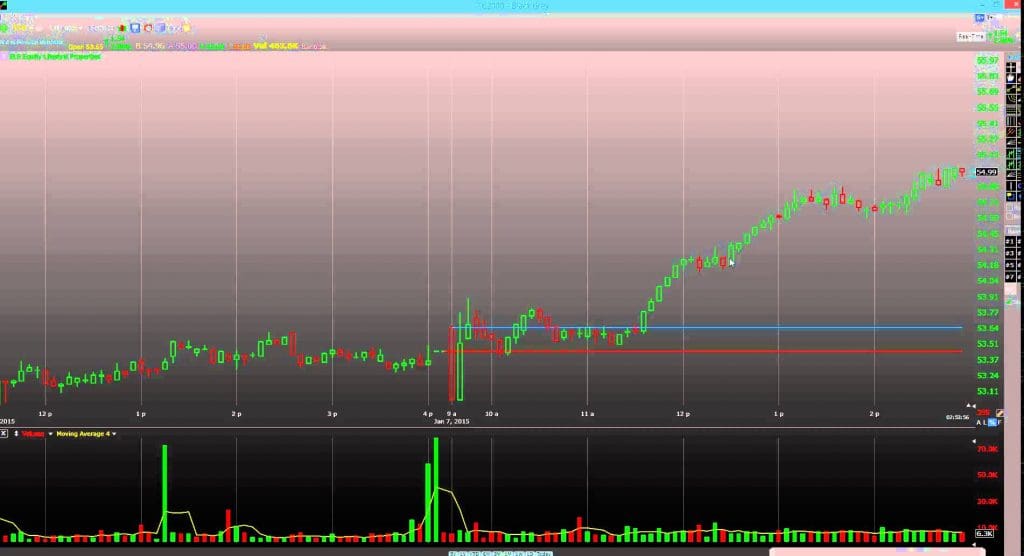Select the crosshair pointer drawing tool
The image size is (1024, 556).
[x=1011, y=66]
